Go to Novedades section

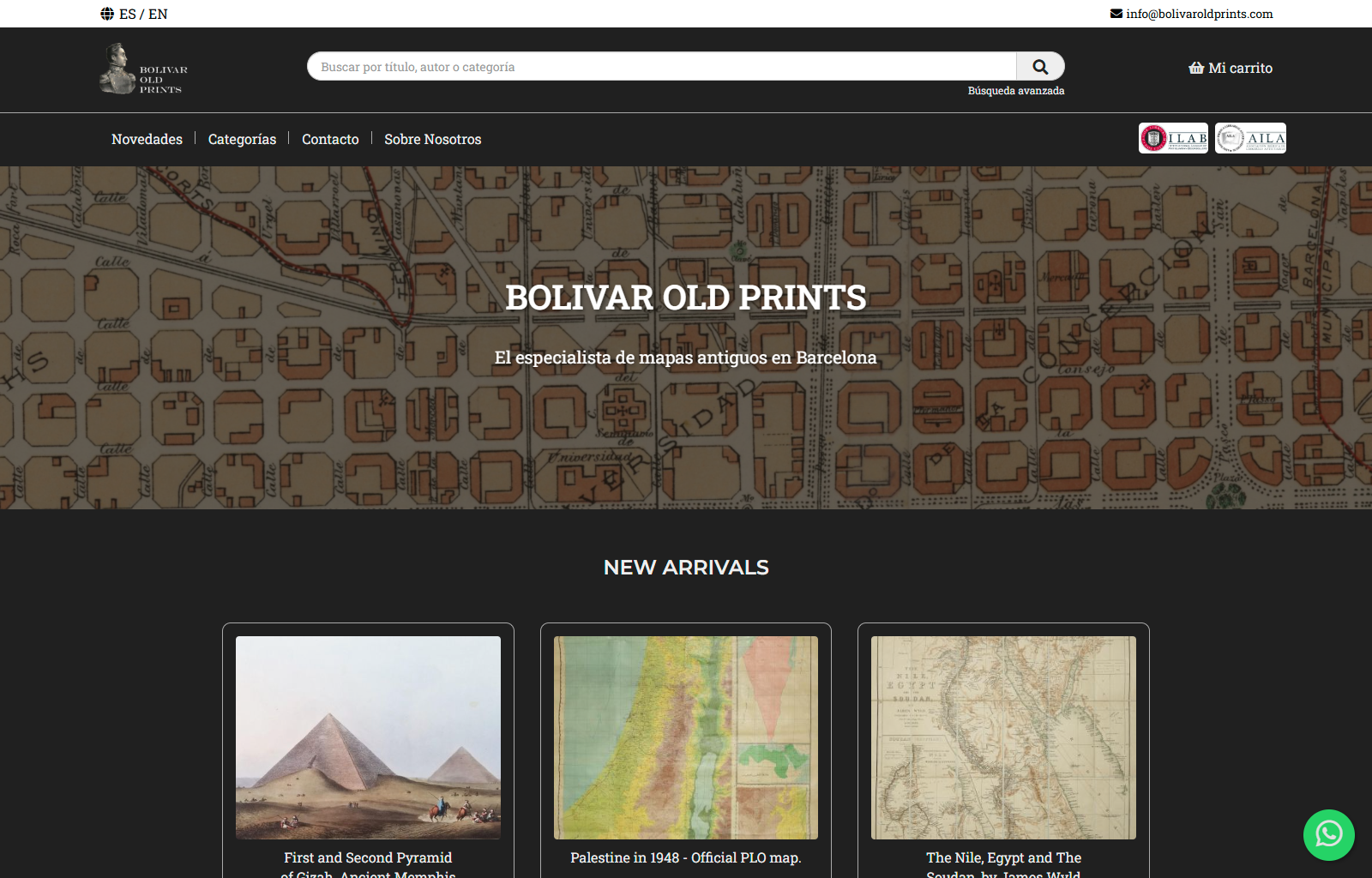(x=147, y=139)
